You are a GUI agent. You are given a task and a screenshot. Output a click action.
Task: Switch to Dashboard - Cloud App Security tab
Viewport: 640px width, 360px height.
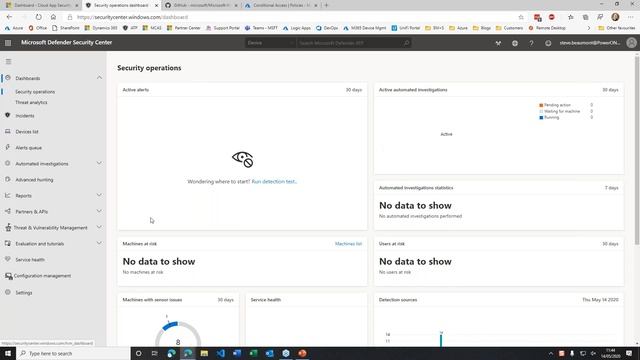(42, 5)
